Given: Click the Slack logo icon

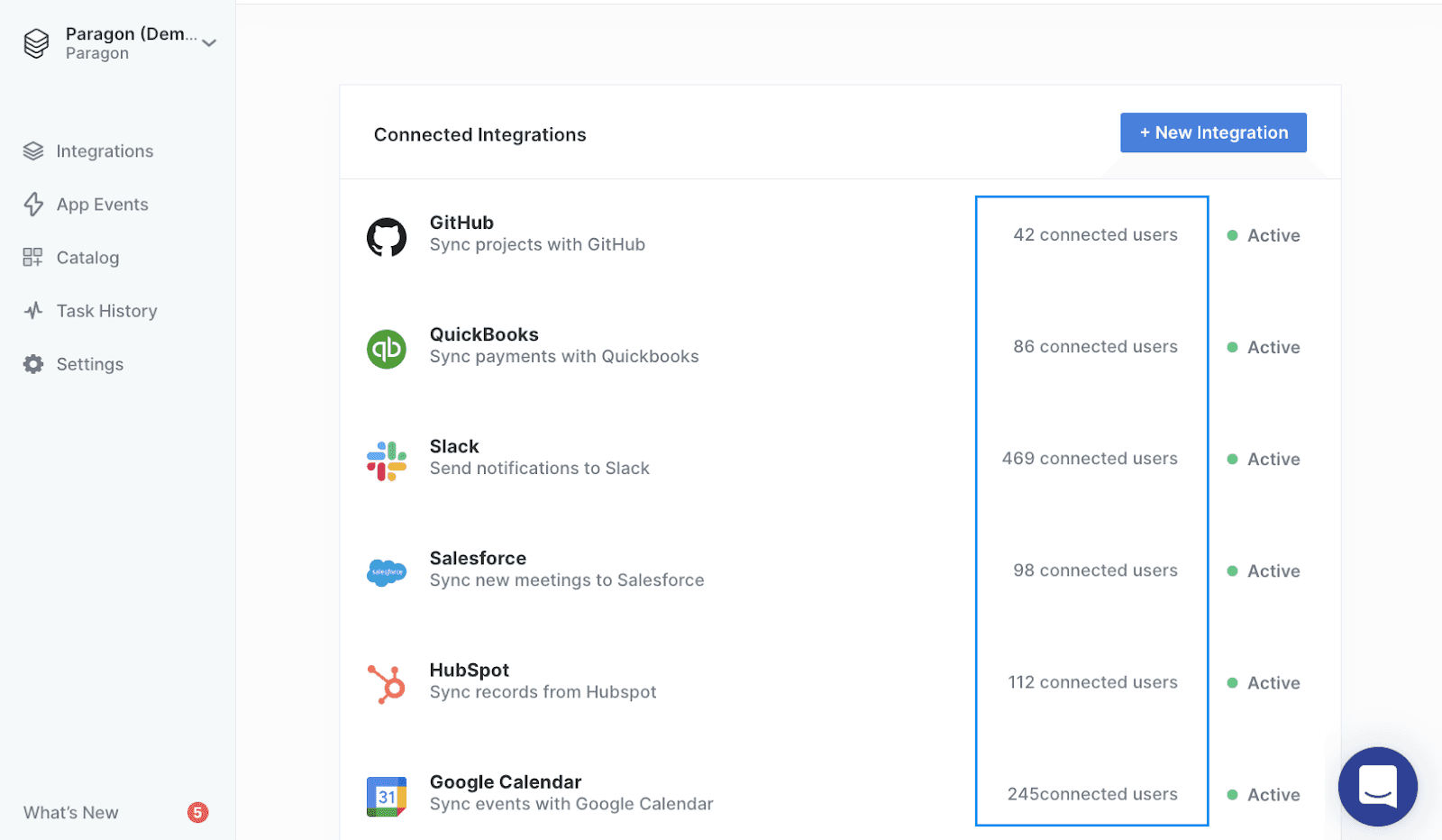Looking at the screenshot, I should pyautogui.click(x=387, y=461).
